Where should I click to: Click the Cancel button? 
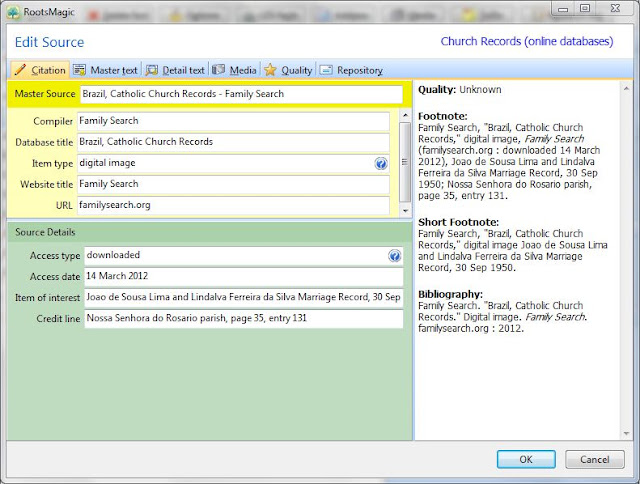pyautogui.click(x=595, y=460)
